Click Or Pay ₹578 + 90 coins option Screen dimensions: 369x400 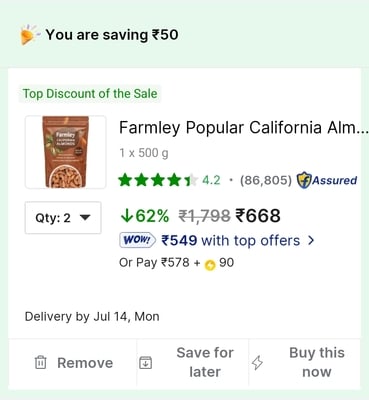[176, 263]
